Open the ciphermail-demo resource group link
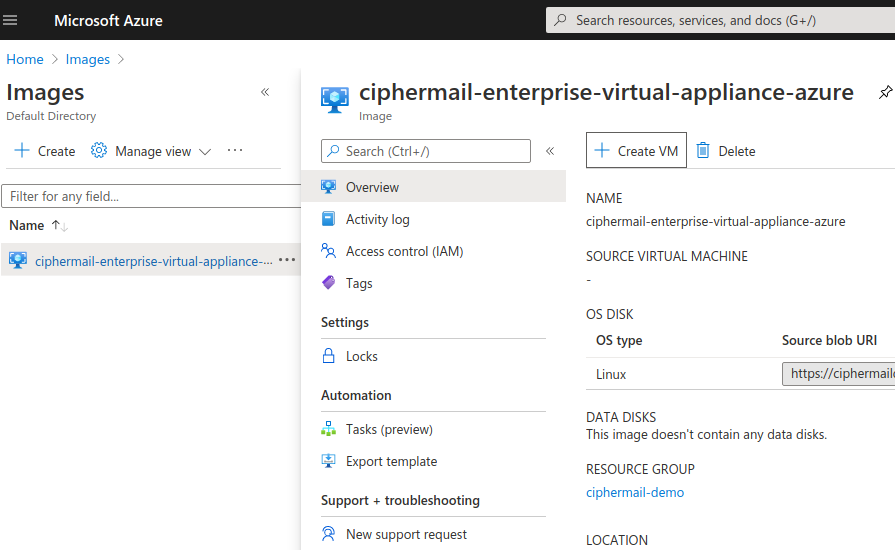The width and height of the screenshot is (895, 550). coord(635,492)
